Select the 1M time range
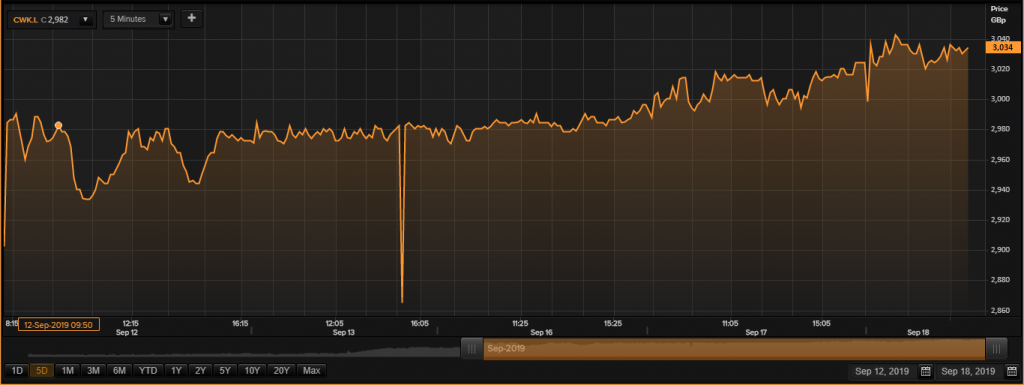This screenshot has height=385, width=1024. (67, 371)
